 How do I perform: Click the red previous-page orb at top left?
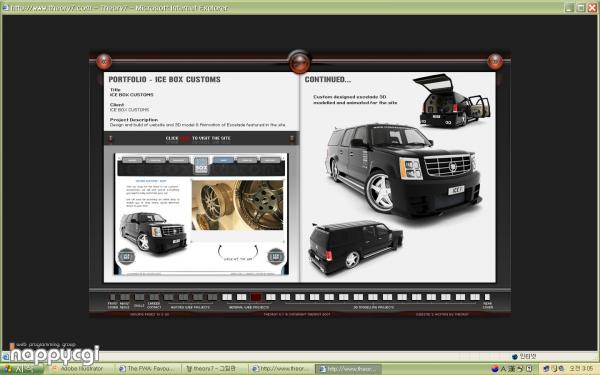tap(104, 61)
